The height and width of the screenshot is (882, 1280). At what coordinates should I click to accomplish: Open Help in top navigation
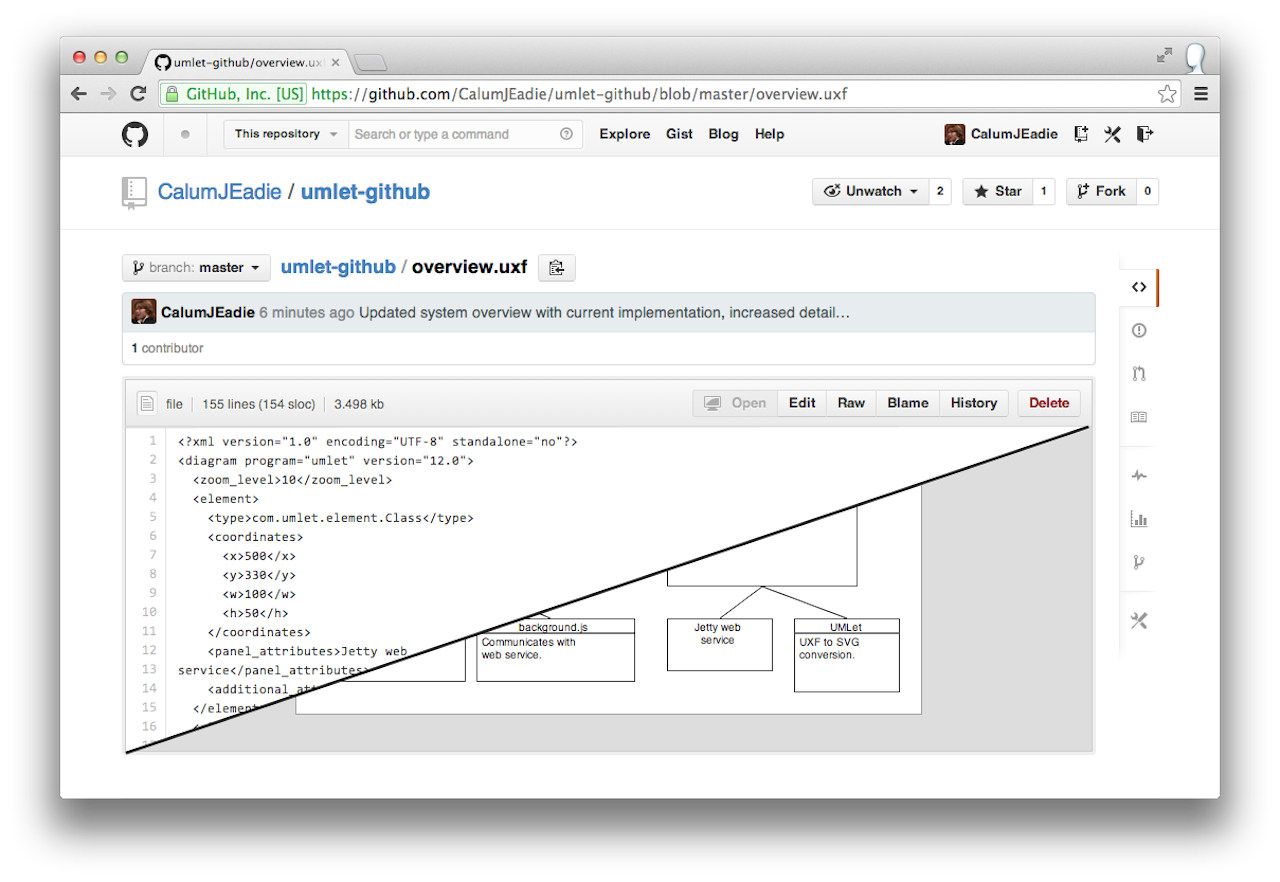[x=769, y=134]
